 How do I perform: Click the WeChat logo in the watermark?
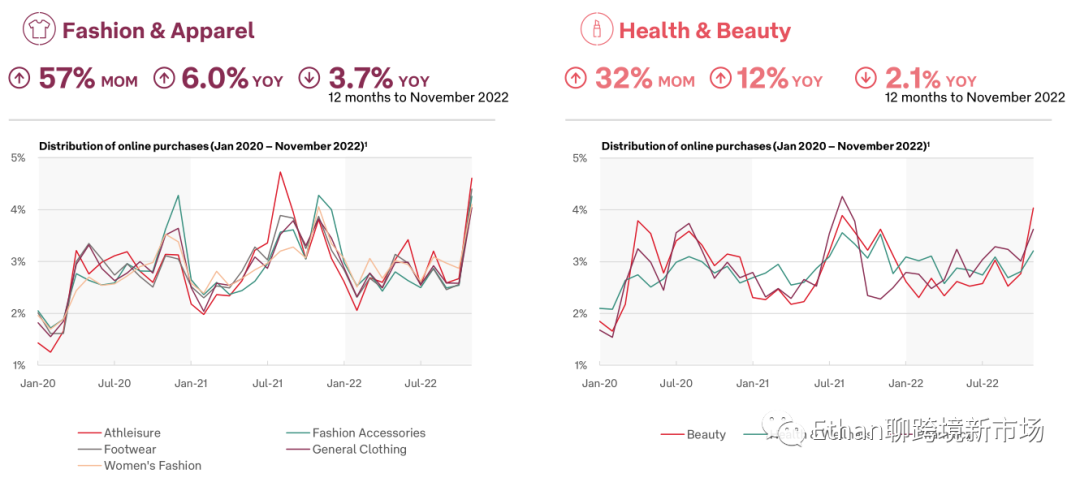coord(790,432)
